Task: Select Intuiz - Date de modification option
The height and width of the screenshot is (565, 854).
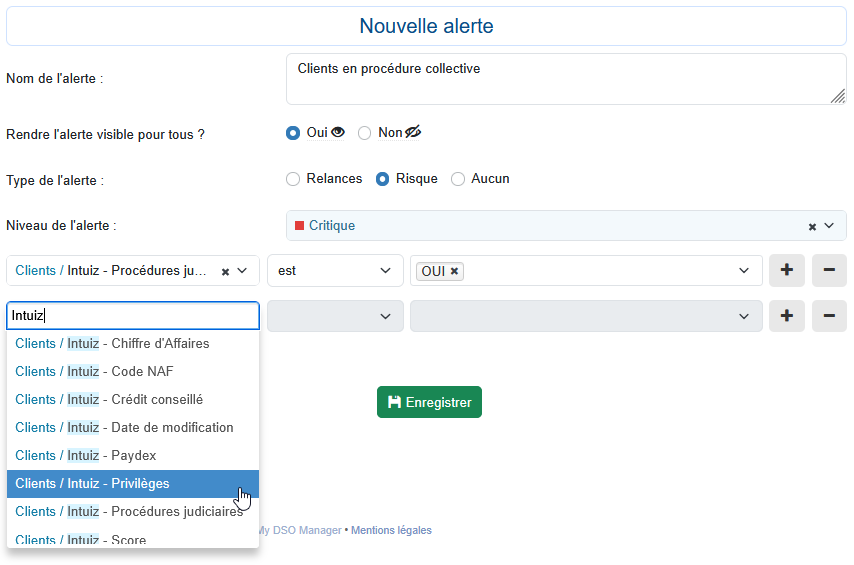Action: pyautogui.click(x=133, y=428)
